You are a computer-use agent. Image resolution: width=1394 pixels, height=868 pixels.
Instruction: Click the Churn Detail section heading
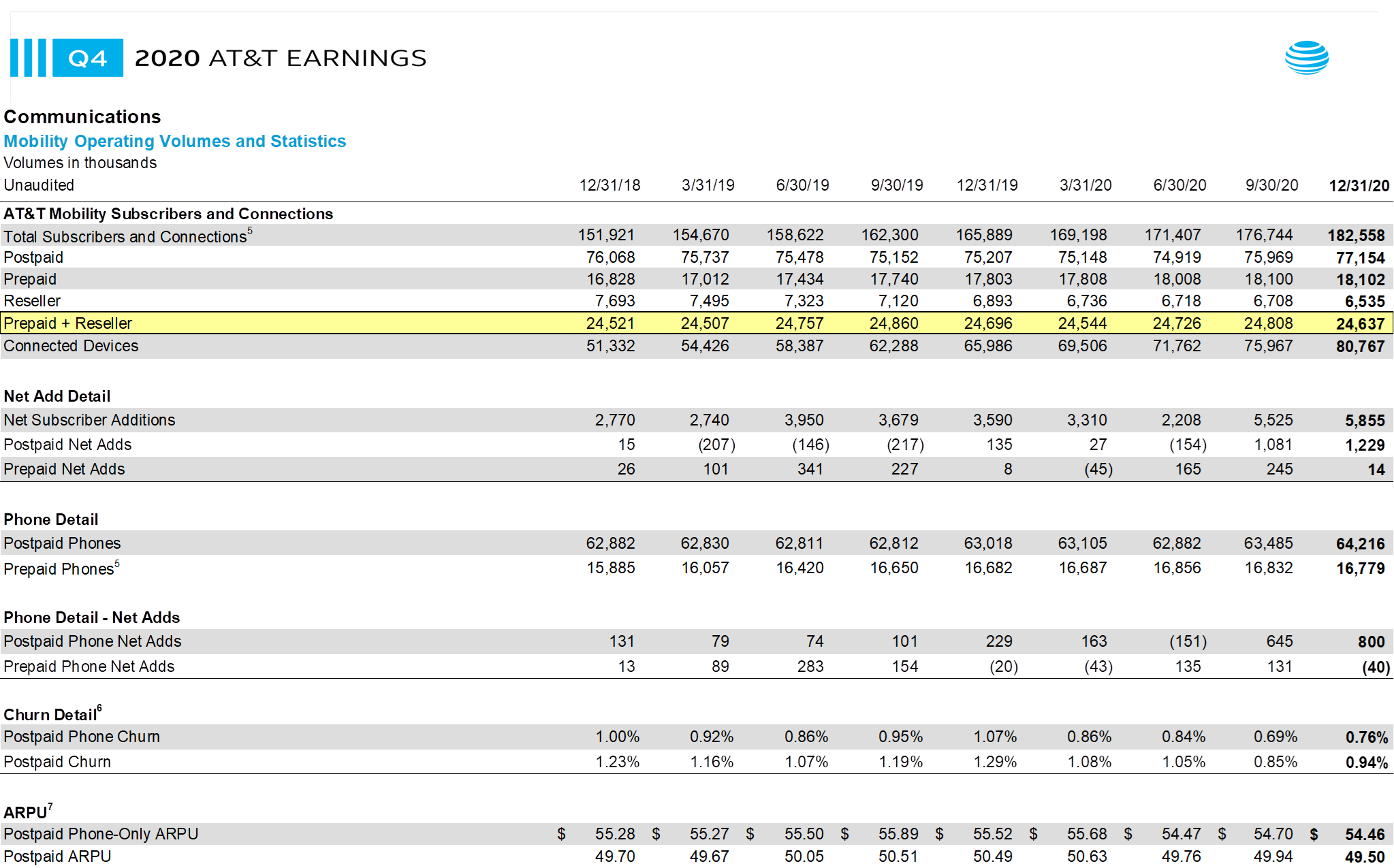(52, 714)
